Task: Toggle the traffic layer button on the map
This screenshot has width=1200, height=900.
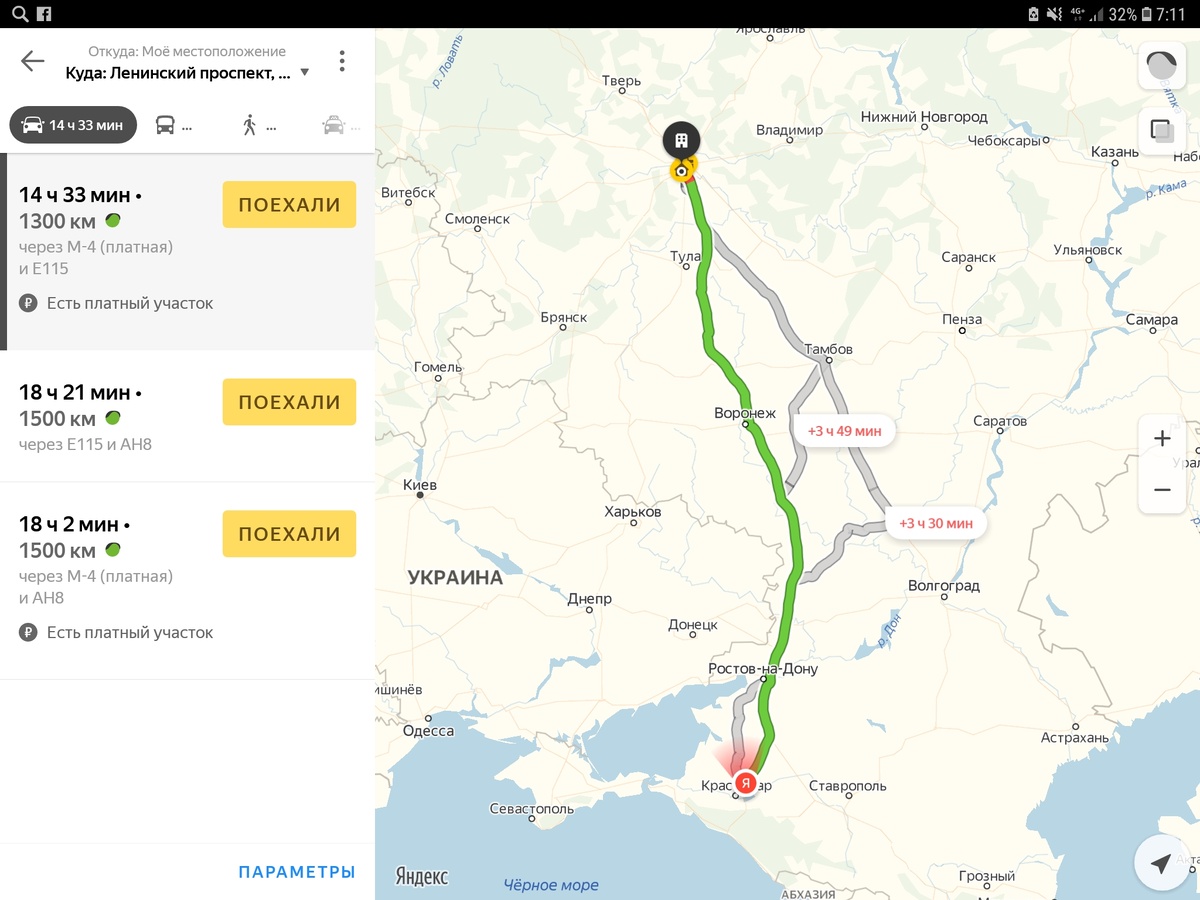Action: point(1162,66)
